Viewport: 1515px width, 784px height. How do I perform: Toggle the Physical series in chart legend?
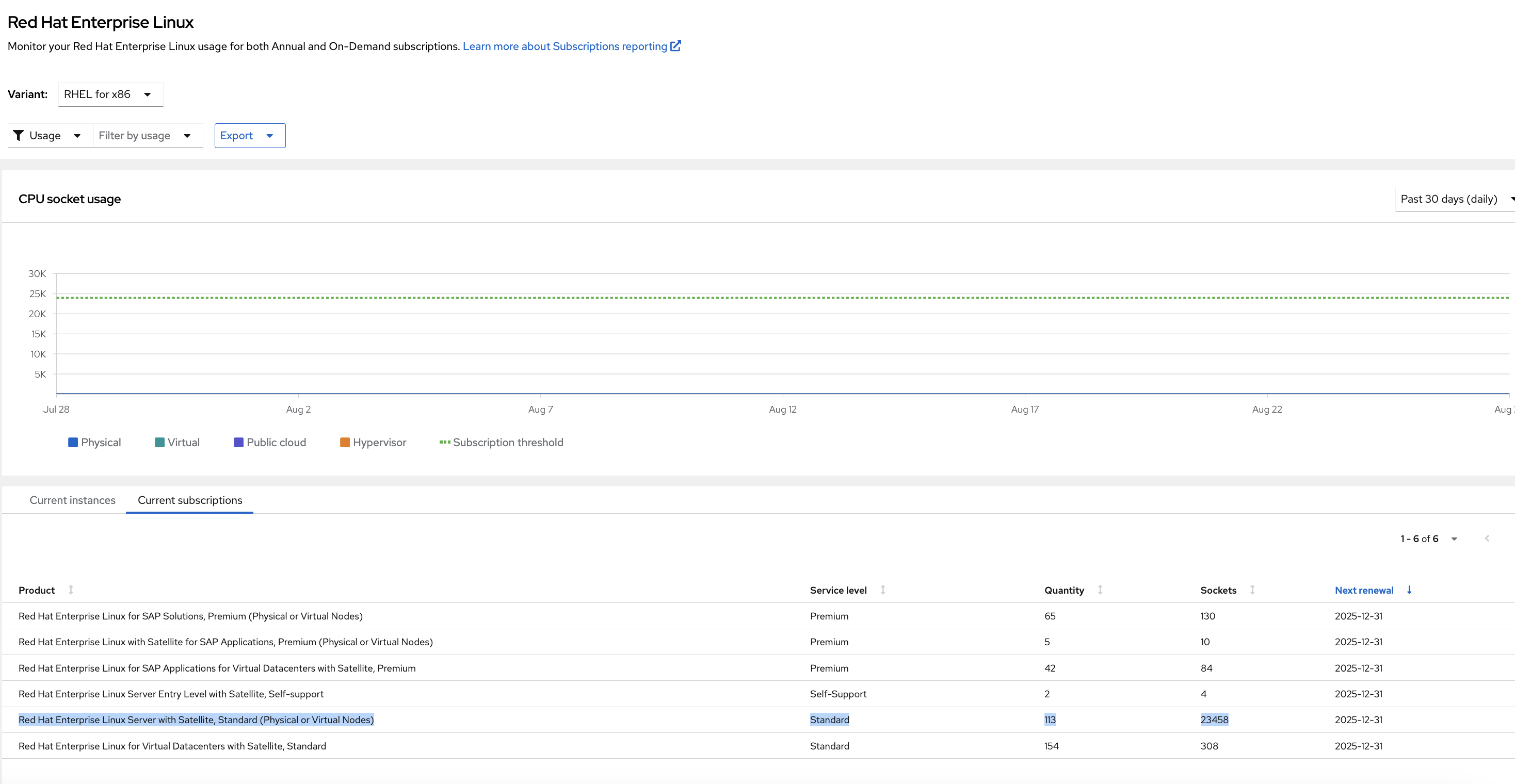(x=95, y=442)
